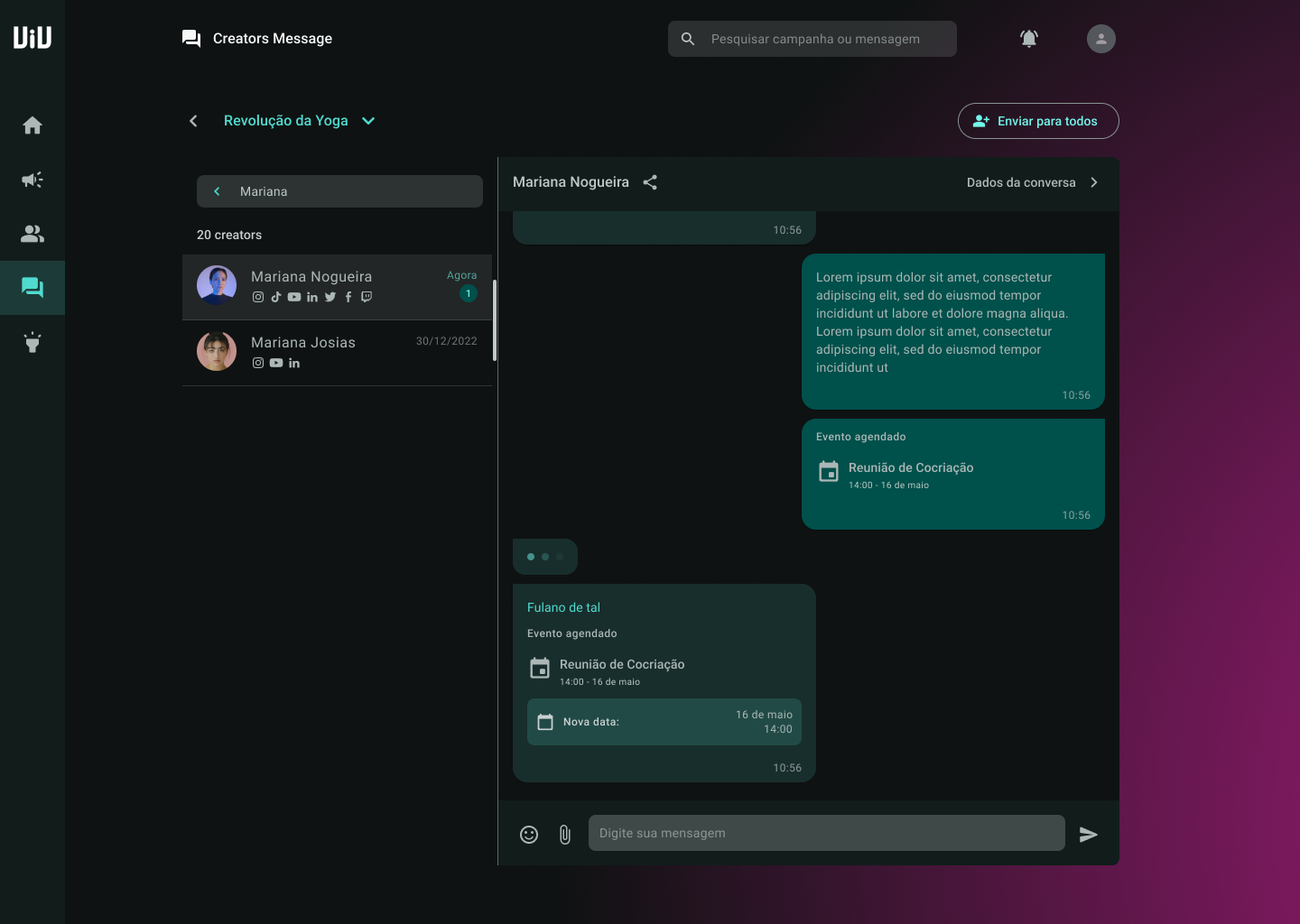Image resolution: width=1300 pixels, height=924 pixels.
Task: Click Mariana Josias's avatar thumbnail
Action: coord(217,351)
